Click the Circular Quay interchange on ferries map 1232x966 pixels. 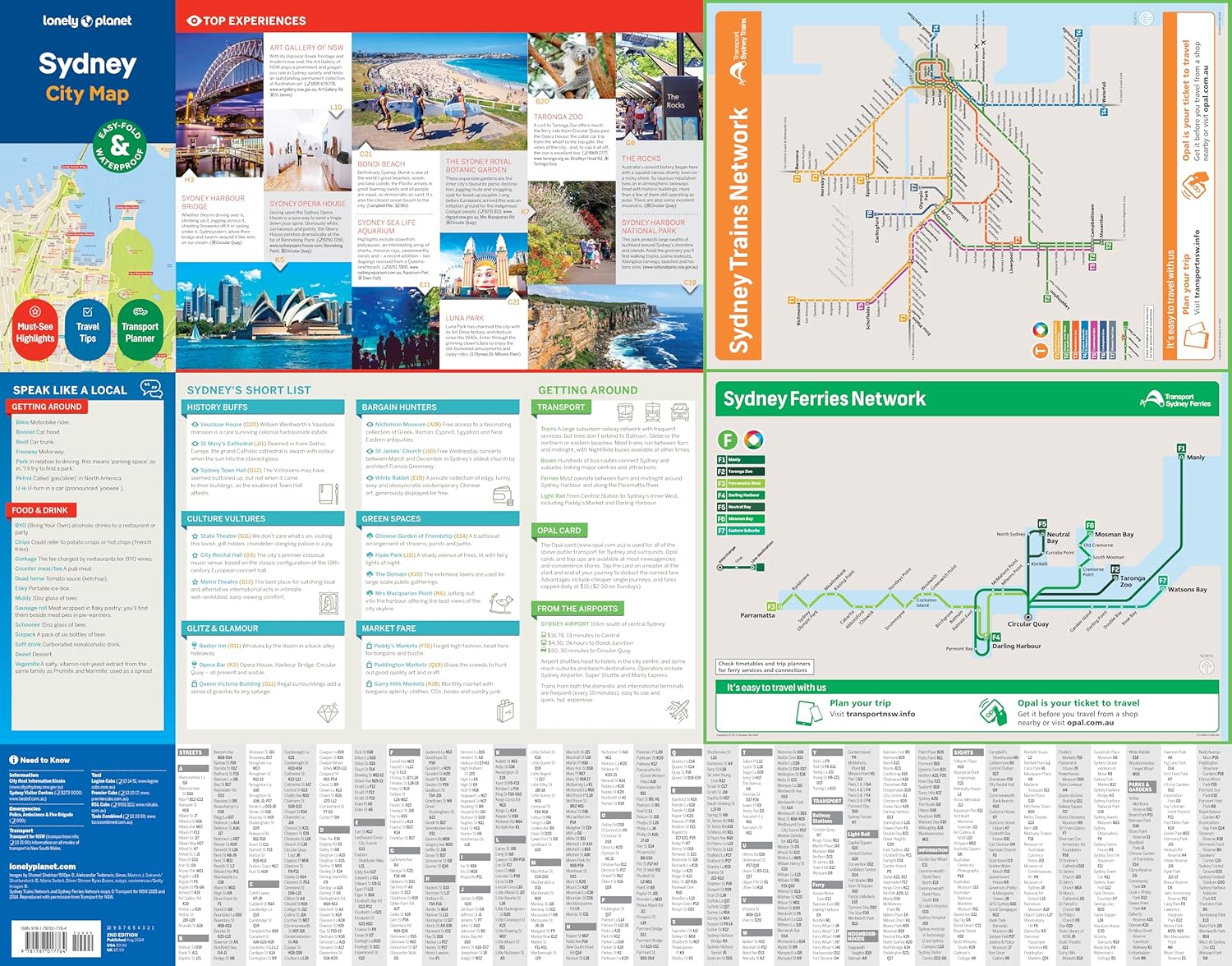(1027, 617)
